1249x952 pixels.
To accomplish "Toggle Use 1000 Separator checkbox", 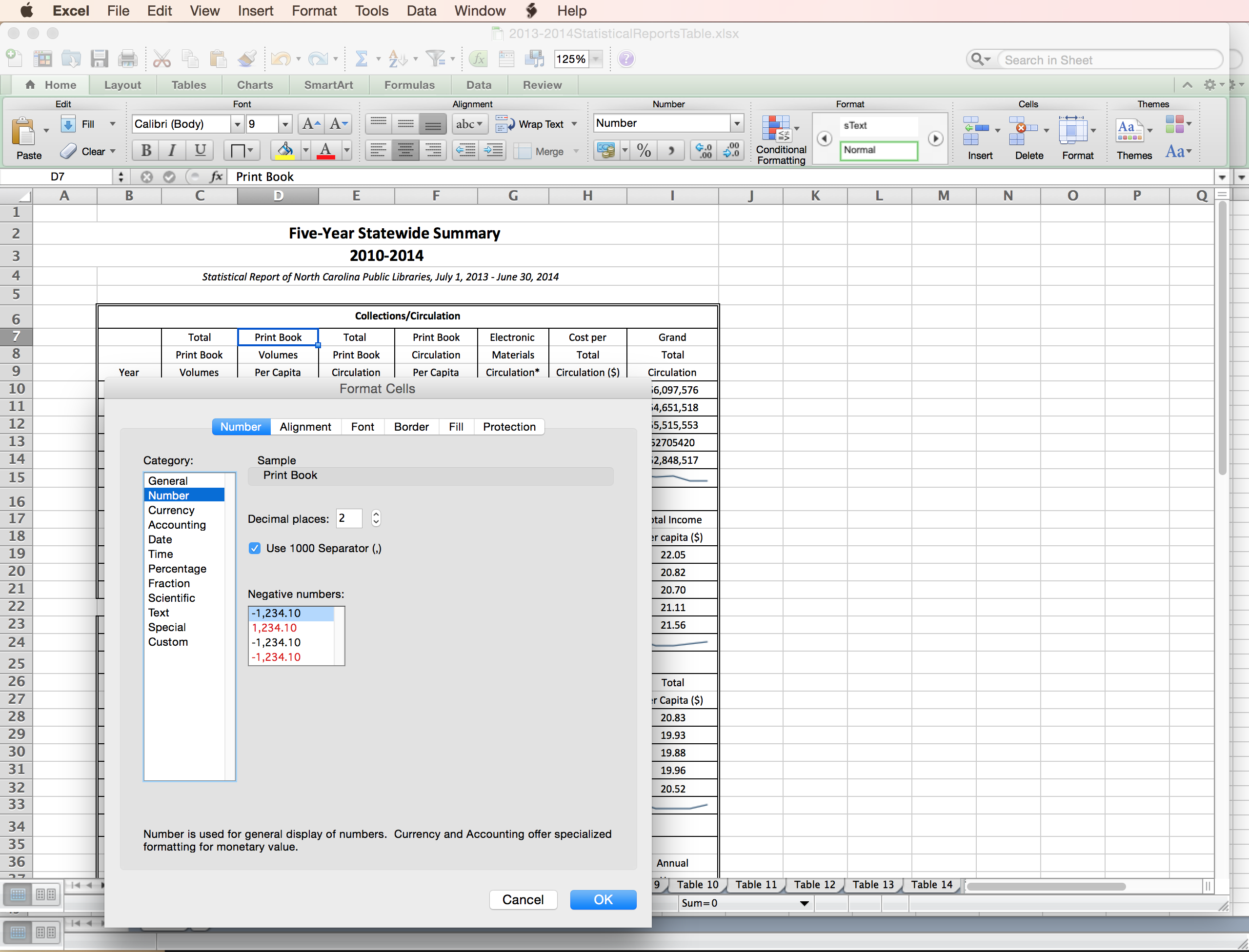I will pyautogui.click(x=254, y=548).
